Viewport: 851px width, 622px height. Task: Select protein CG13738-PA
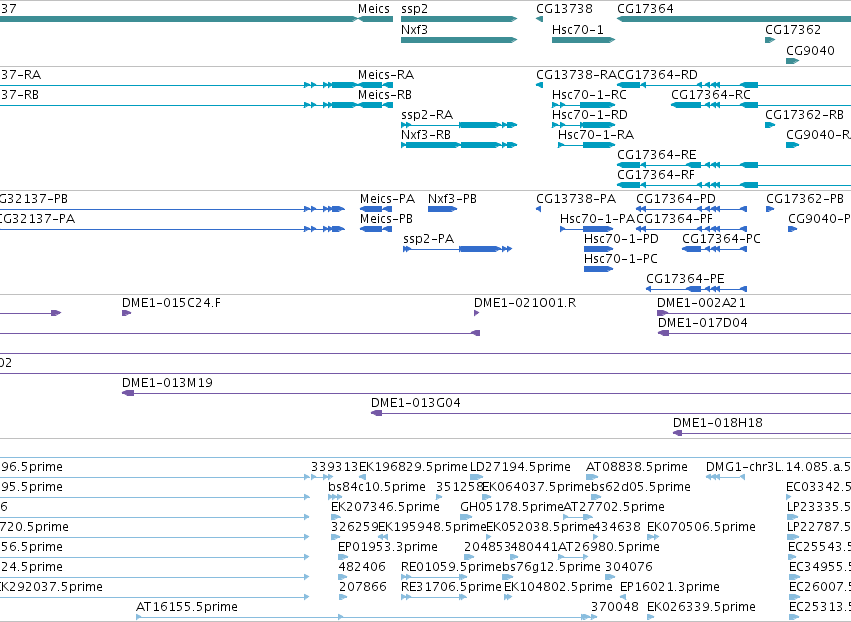[576, 199]
